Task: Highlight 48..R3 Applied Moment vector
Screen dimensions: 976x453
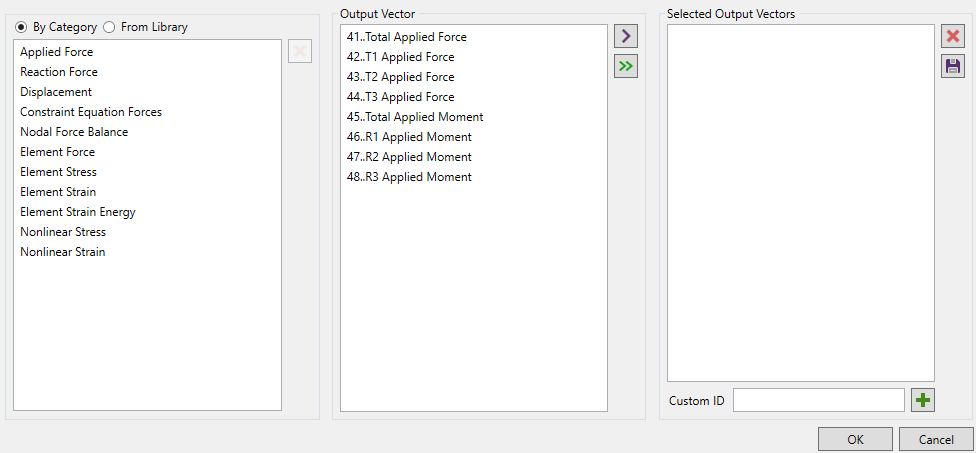Action: pos(409,177)
